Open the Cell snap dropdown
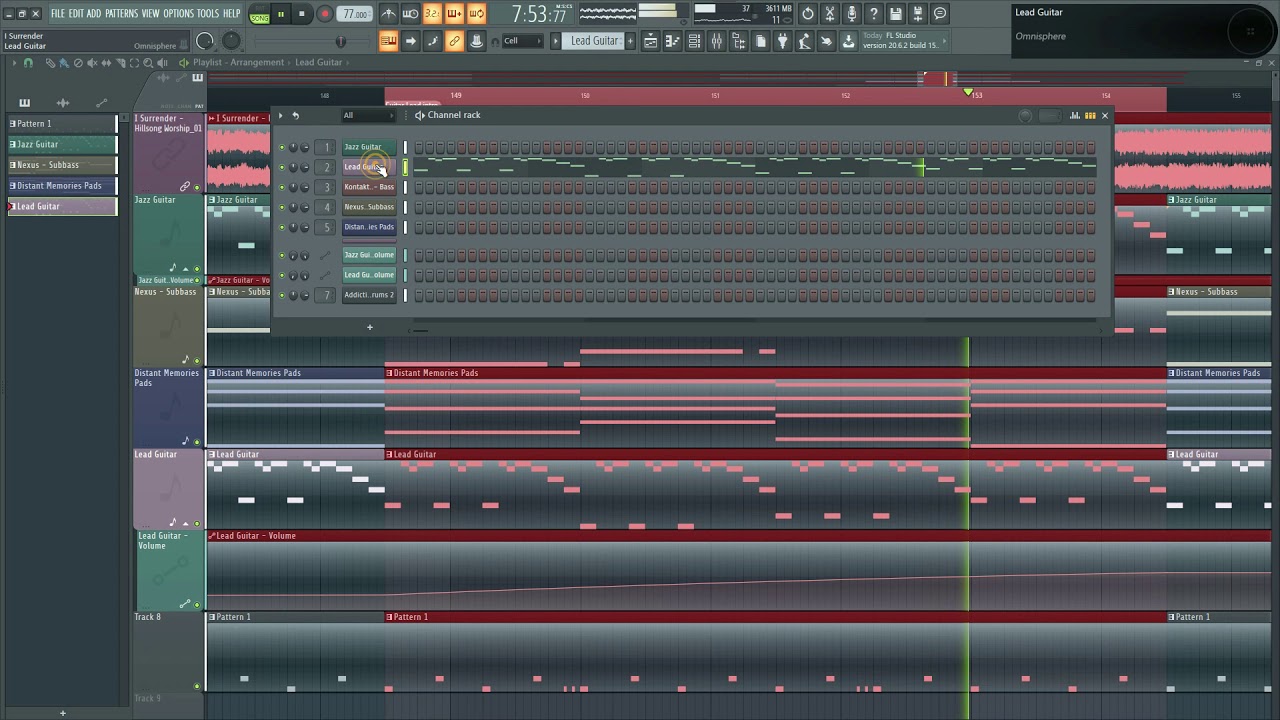Viewport: 1280px width, 720px height. [x=522, y=41]
